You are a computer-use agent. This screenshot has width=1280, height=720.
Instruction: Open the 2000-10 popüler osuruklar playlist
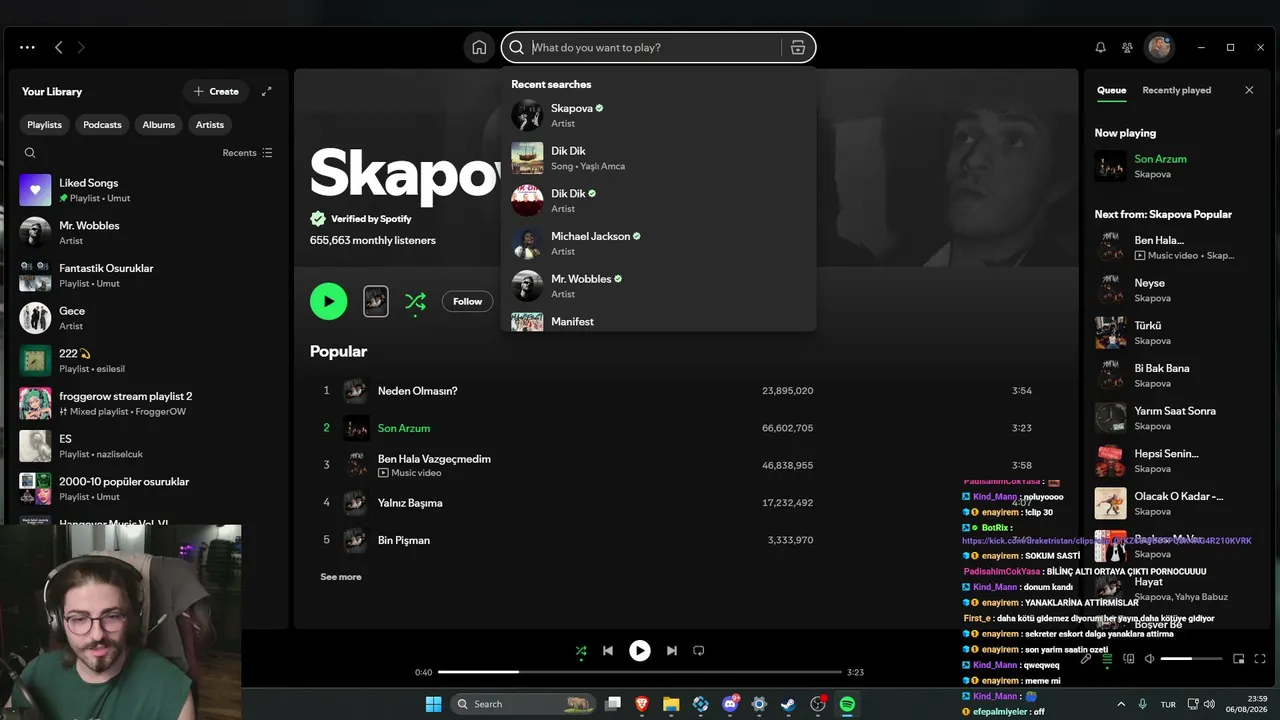[x=148, y=489]
